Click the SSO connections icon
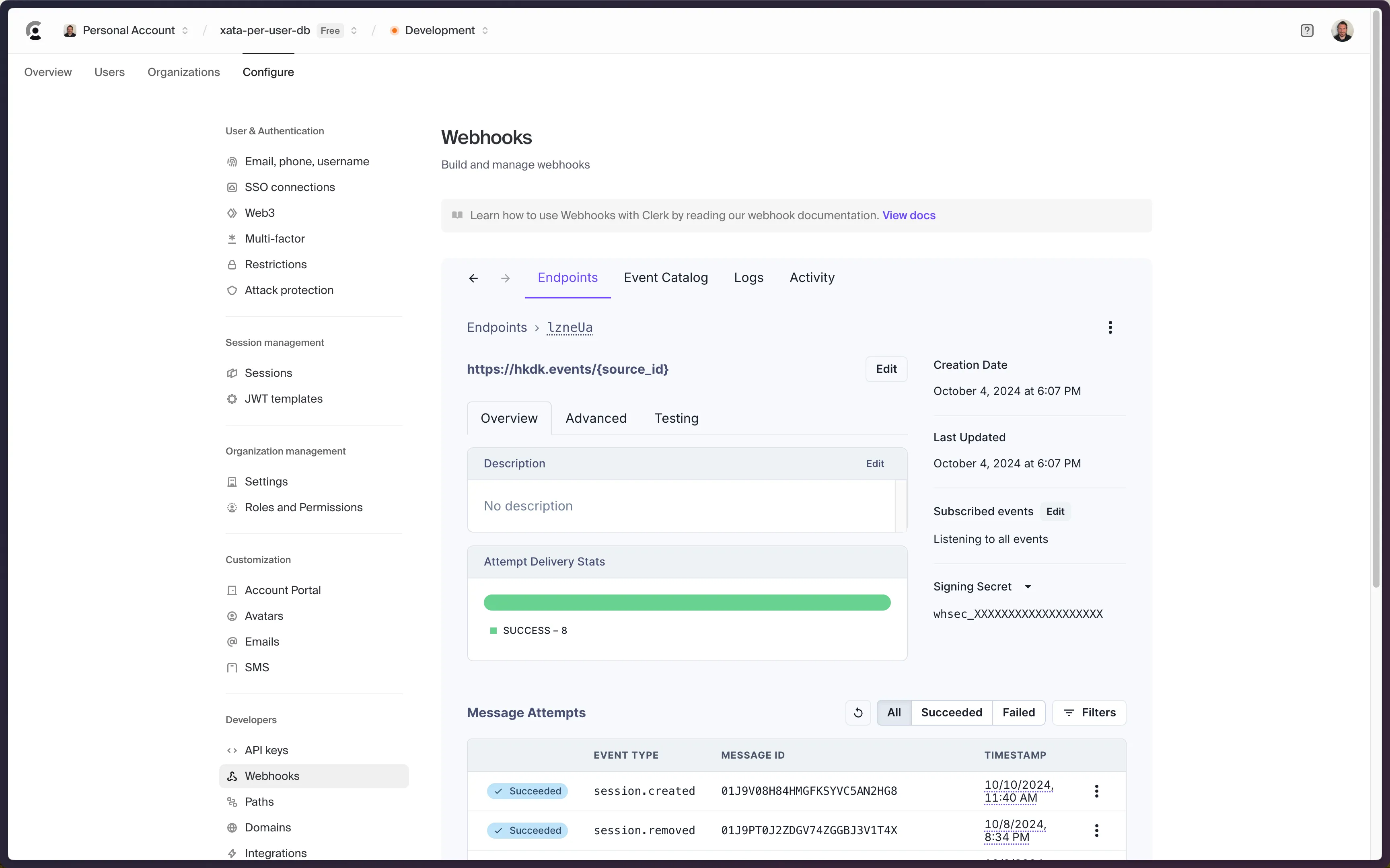Image resolution: width=1390 pixels, height=868 pixels. pos(232,188)
